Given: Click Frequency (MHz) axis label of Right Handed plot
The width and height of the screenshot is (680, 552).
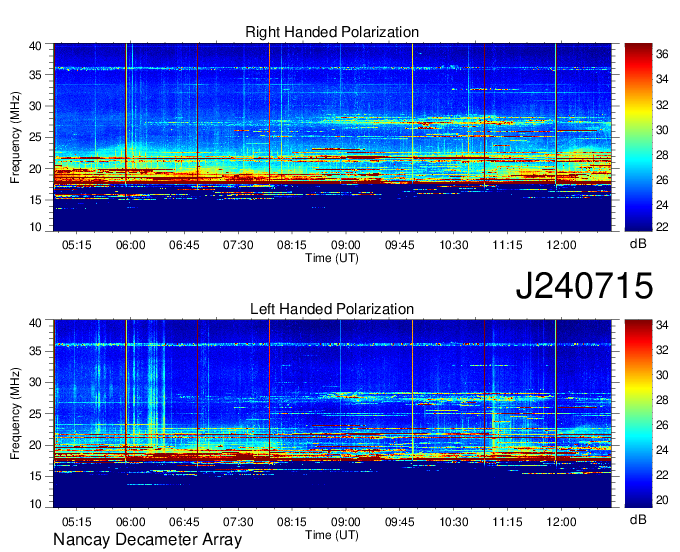Looking at the screenshot, I should click(15, 137).
